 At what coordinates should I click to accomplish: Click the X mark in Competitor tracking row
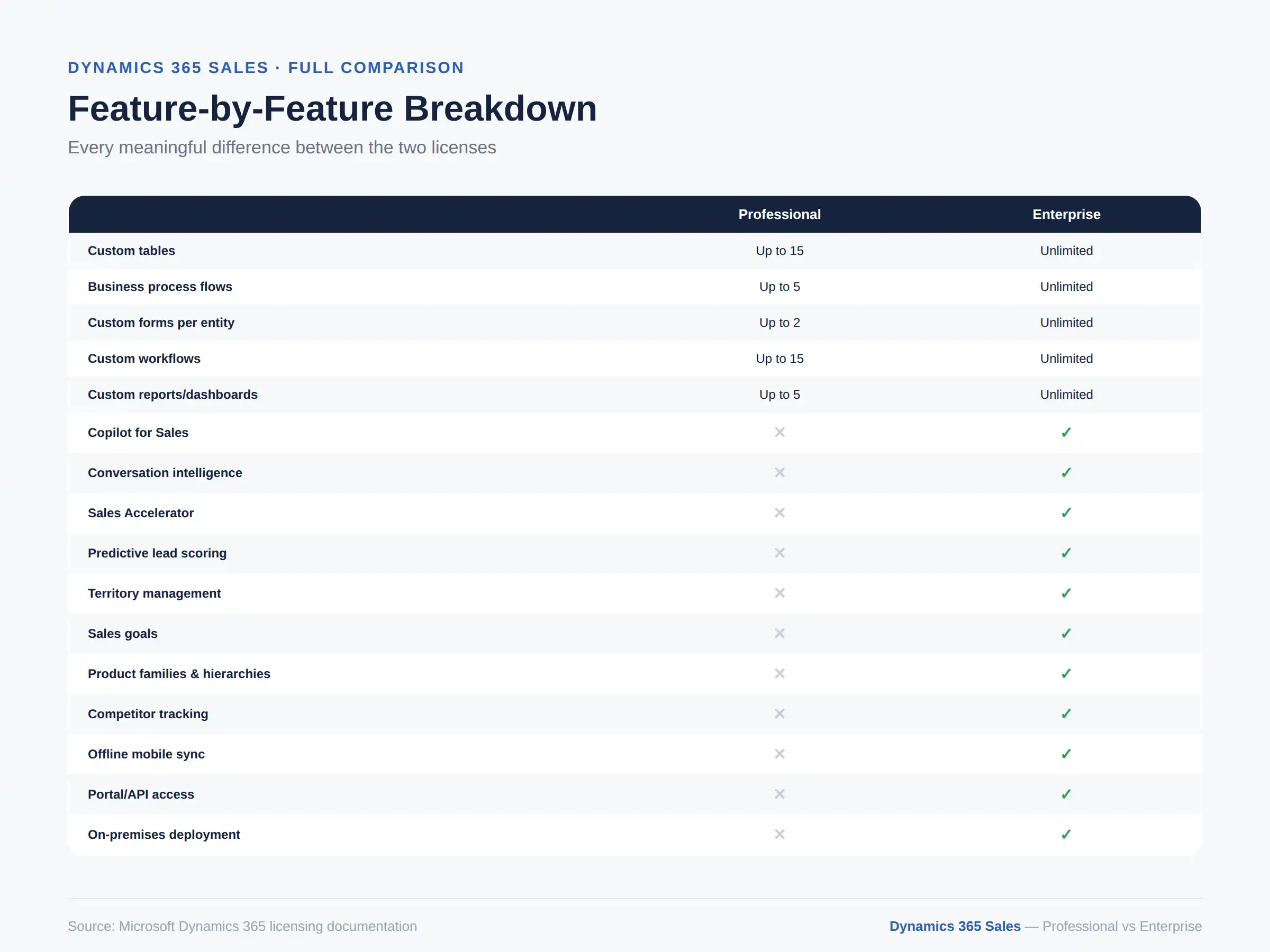pos(779,713)
